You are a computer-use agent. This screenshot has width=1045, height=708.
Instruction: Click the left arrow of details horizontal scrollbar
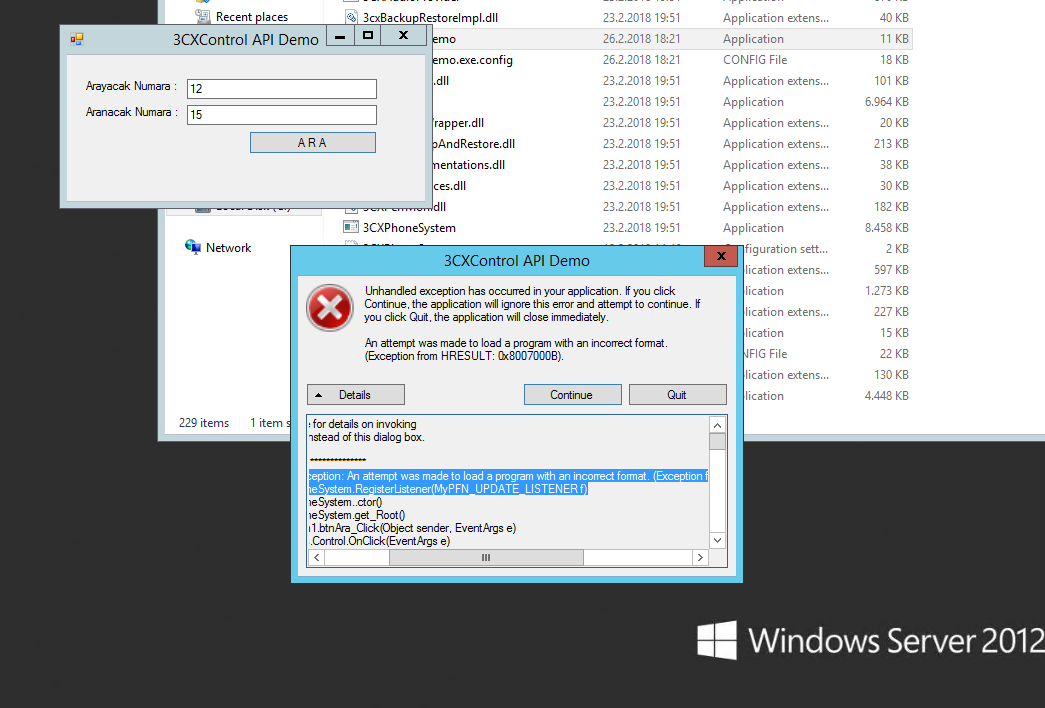(317, 557)
